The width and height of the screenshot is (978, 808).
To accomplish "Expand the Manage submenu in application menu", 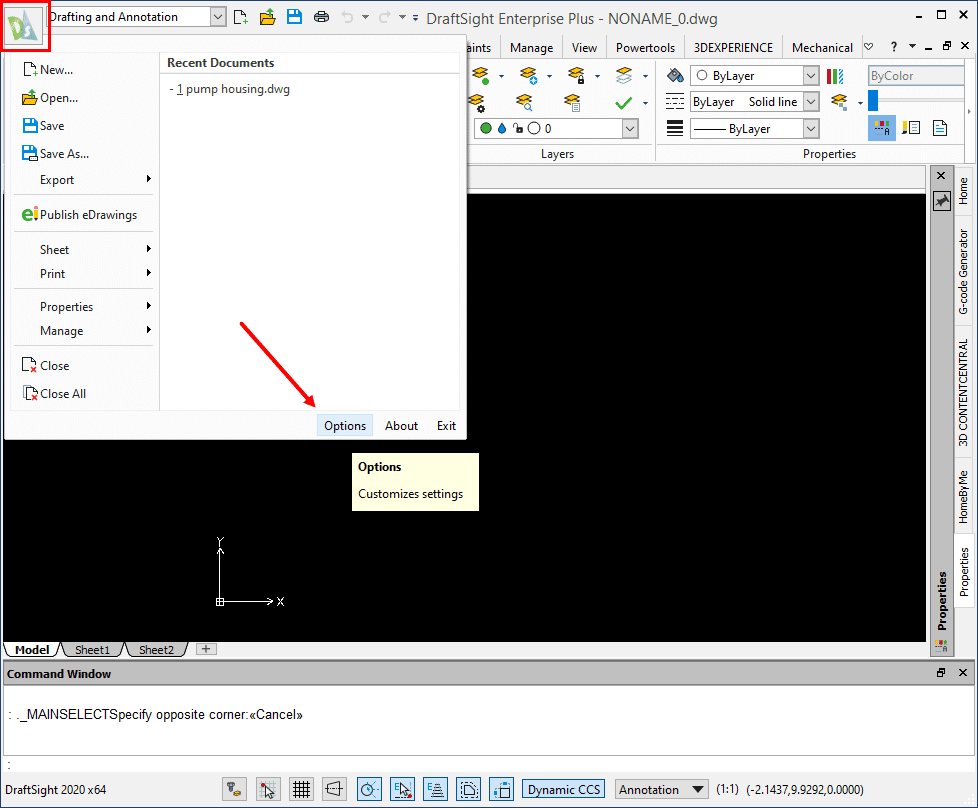I will [x=83, y=331].
